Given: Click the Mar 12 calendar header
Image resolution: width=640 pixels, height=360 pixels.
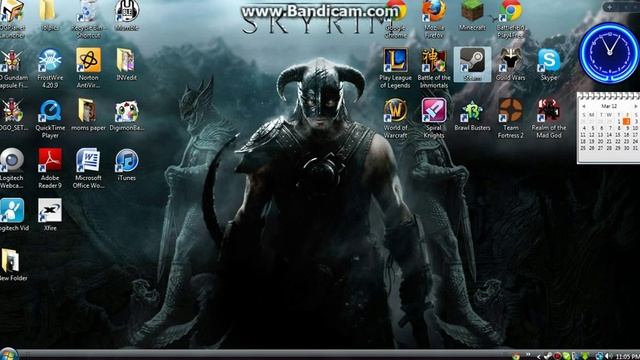Looking at the screenshot, I should (609, 106).
